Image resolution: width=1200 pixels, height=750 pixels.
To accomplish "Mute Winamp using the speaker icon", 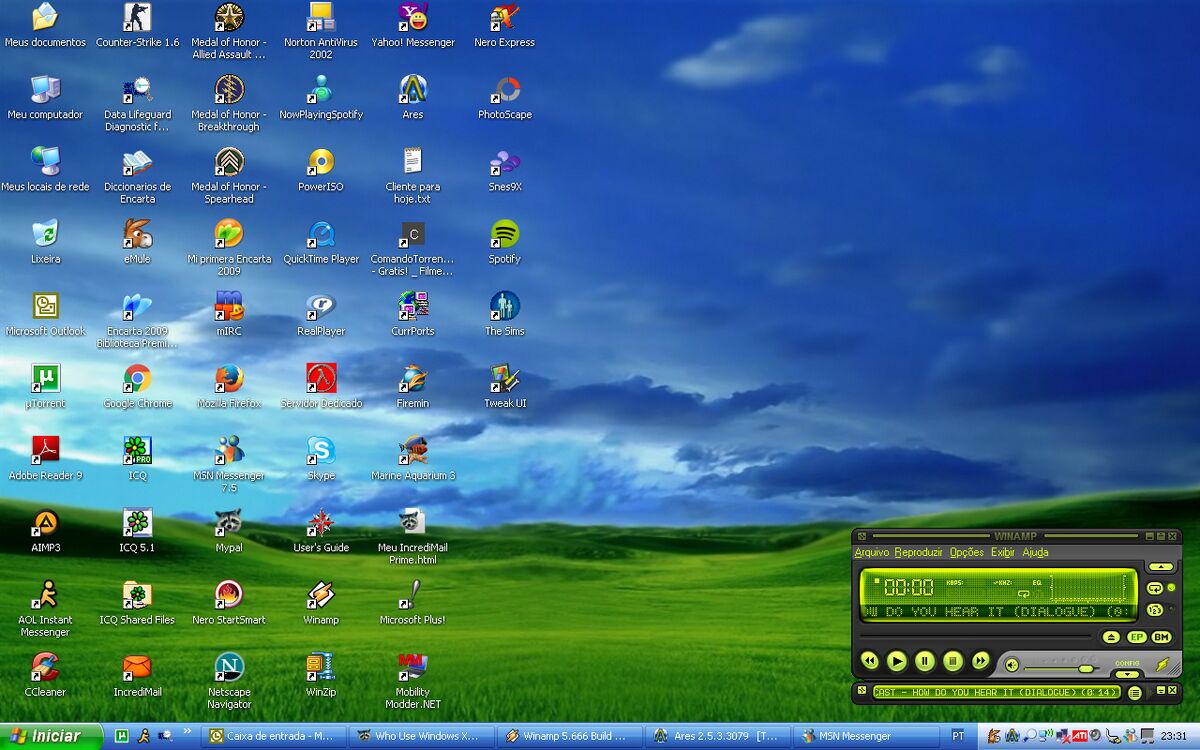I will click(1012, 665).
